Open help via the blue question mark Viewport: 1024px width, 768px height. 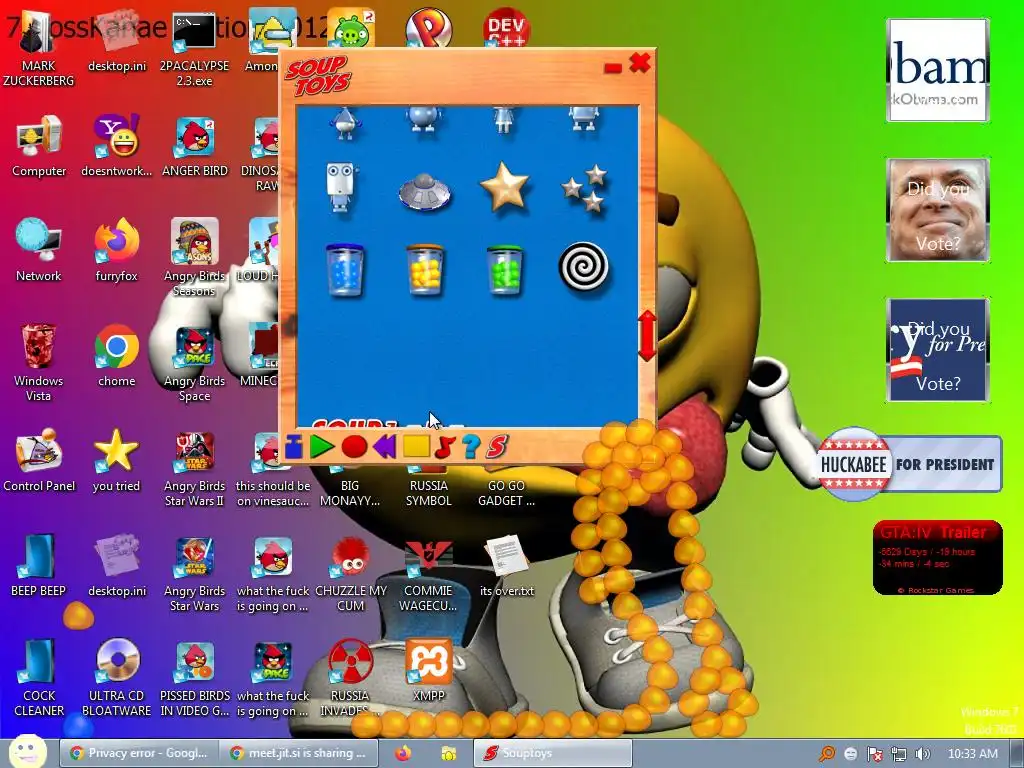coord(471,447)
